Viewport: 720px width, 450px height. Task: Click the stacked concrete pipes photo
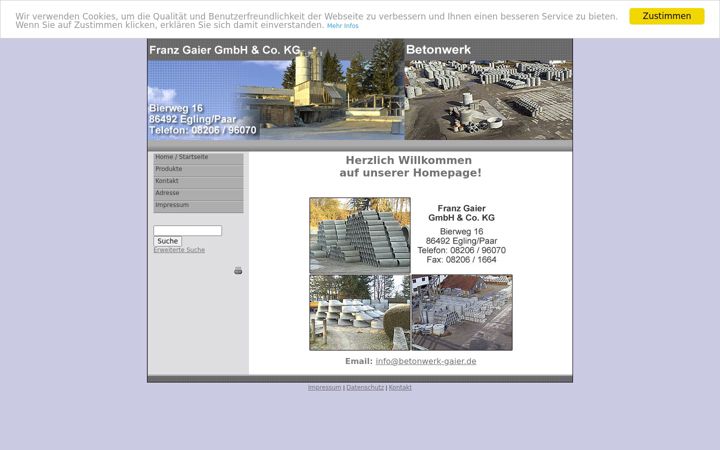click(360, 236)
